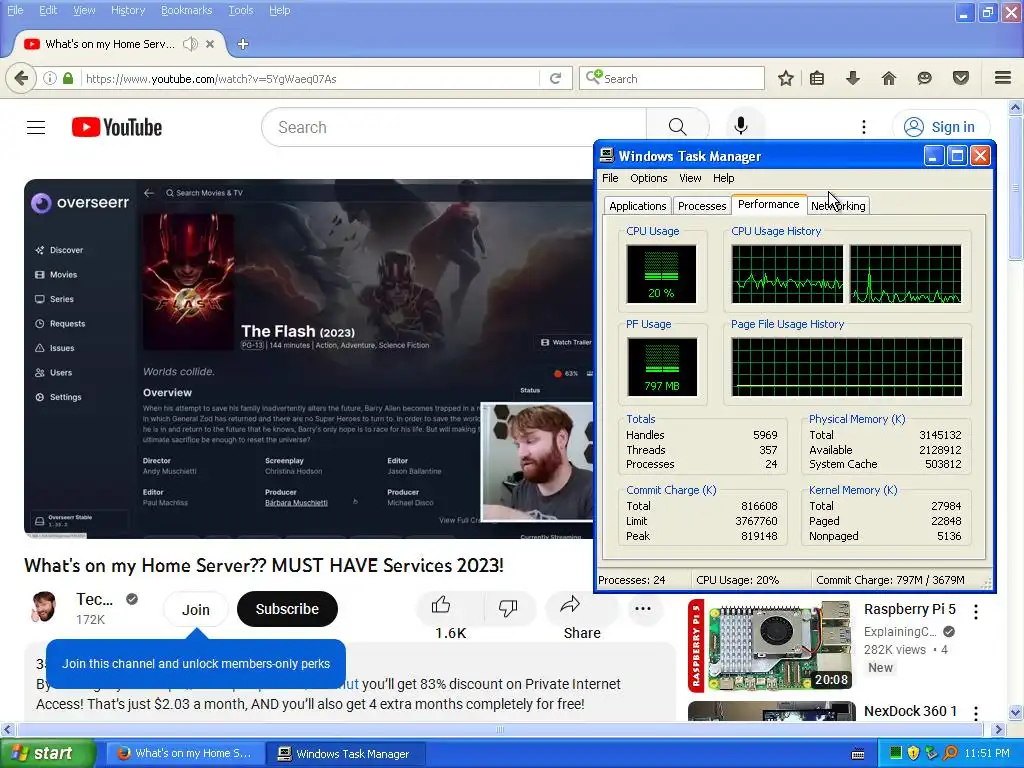Open Task Manager View menu
This screenshot has height=768, width=1024.
[690, 178]
